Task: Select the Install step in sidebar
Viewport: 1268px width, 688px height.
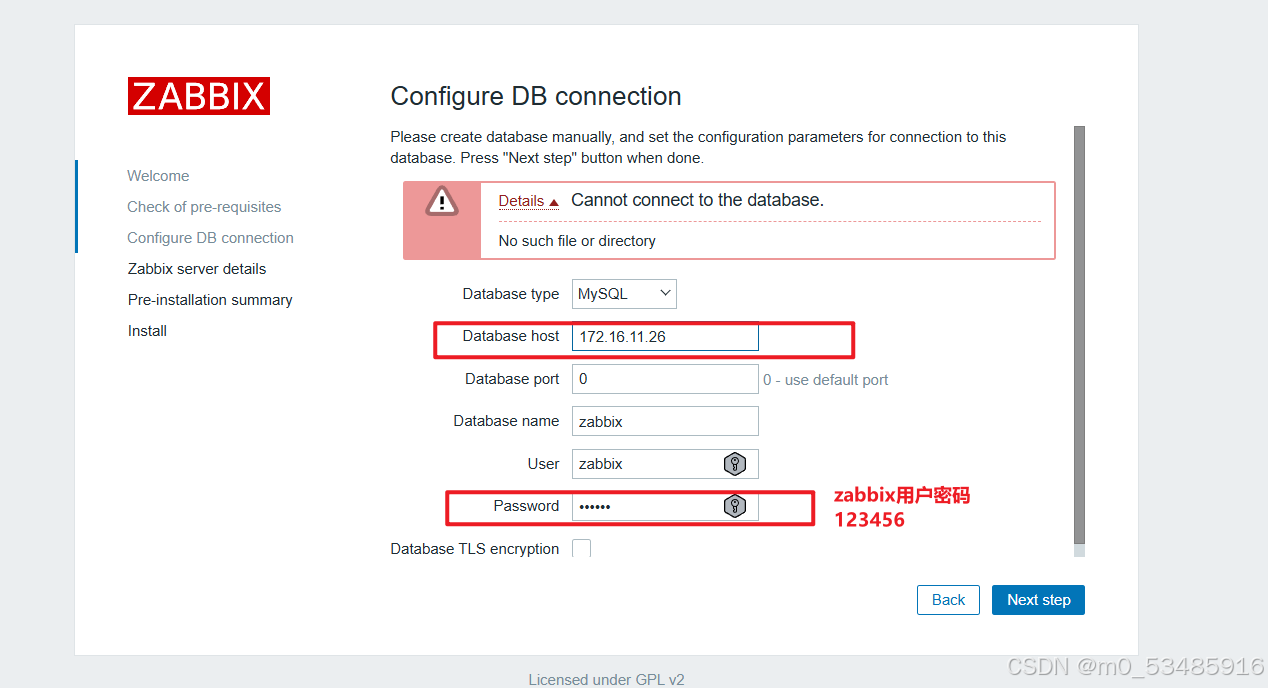Action: [147, 330]
